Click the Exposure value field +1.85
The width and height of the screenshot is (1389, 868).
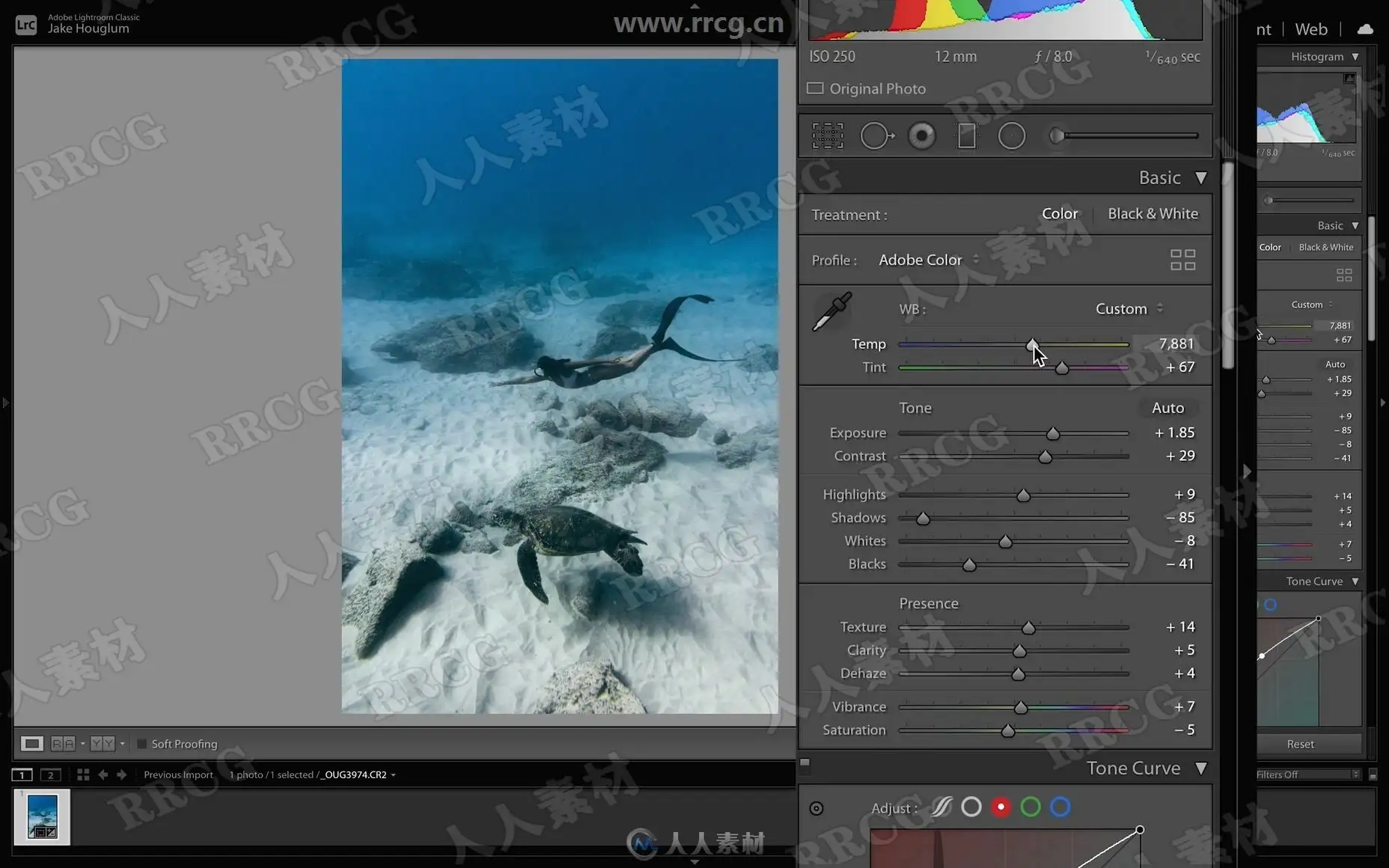[x=1175, y=433]
